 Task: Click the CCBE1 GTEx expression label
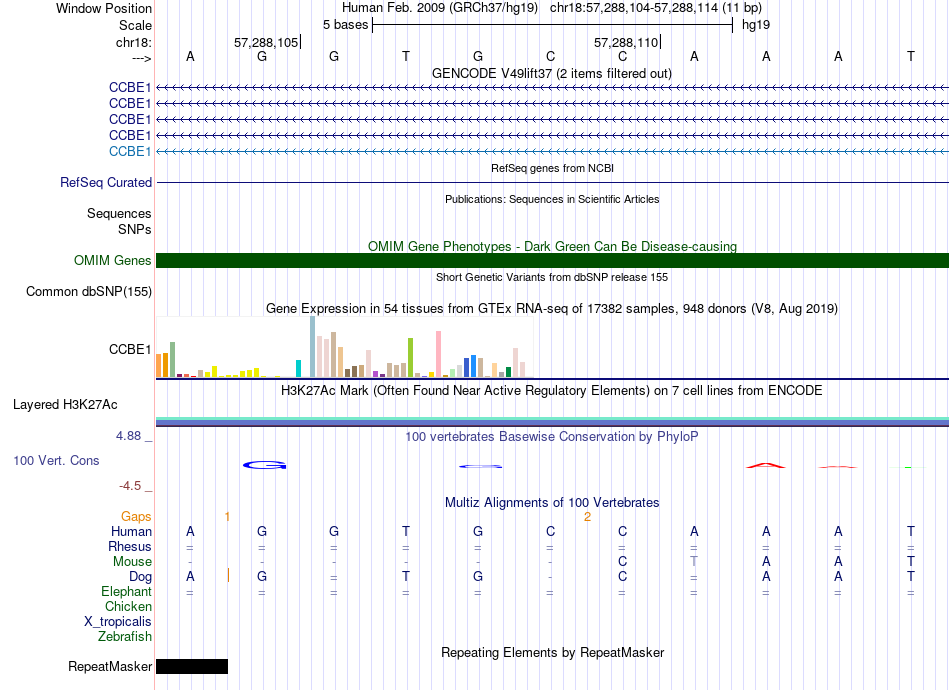pos(130,350)
